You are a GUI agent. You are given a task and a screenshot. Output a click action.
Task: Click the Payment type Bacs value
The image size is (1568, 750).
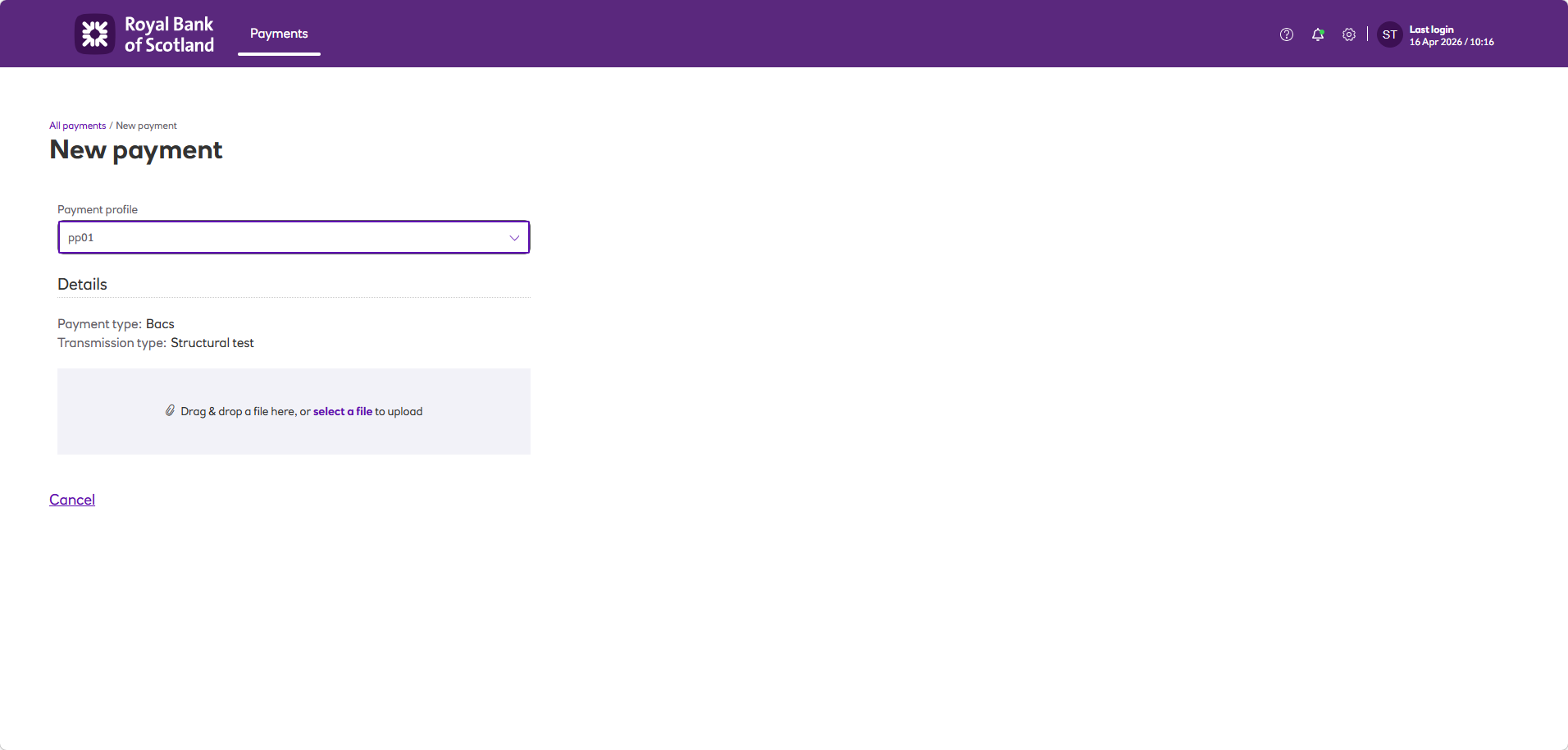tap(160, 324)
